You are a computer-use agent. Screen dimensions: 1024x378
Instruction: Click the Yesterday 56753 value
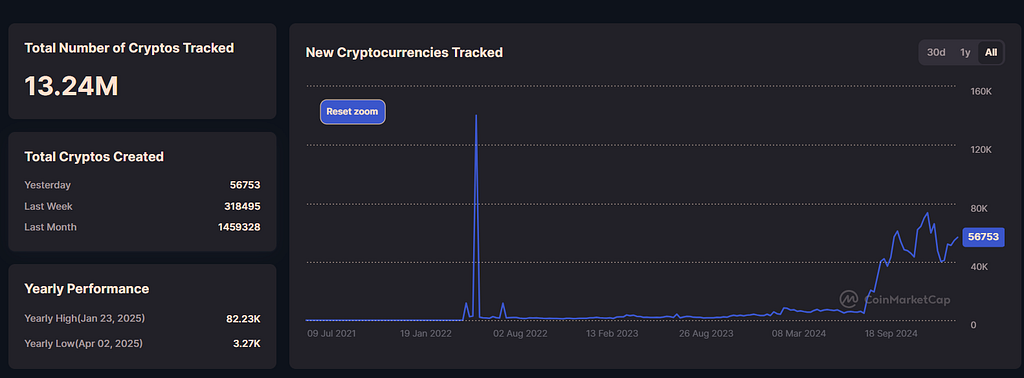(245, 185)
